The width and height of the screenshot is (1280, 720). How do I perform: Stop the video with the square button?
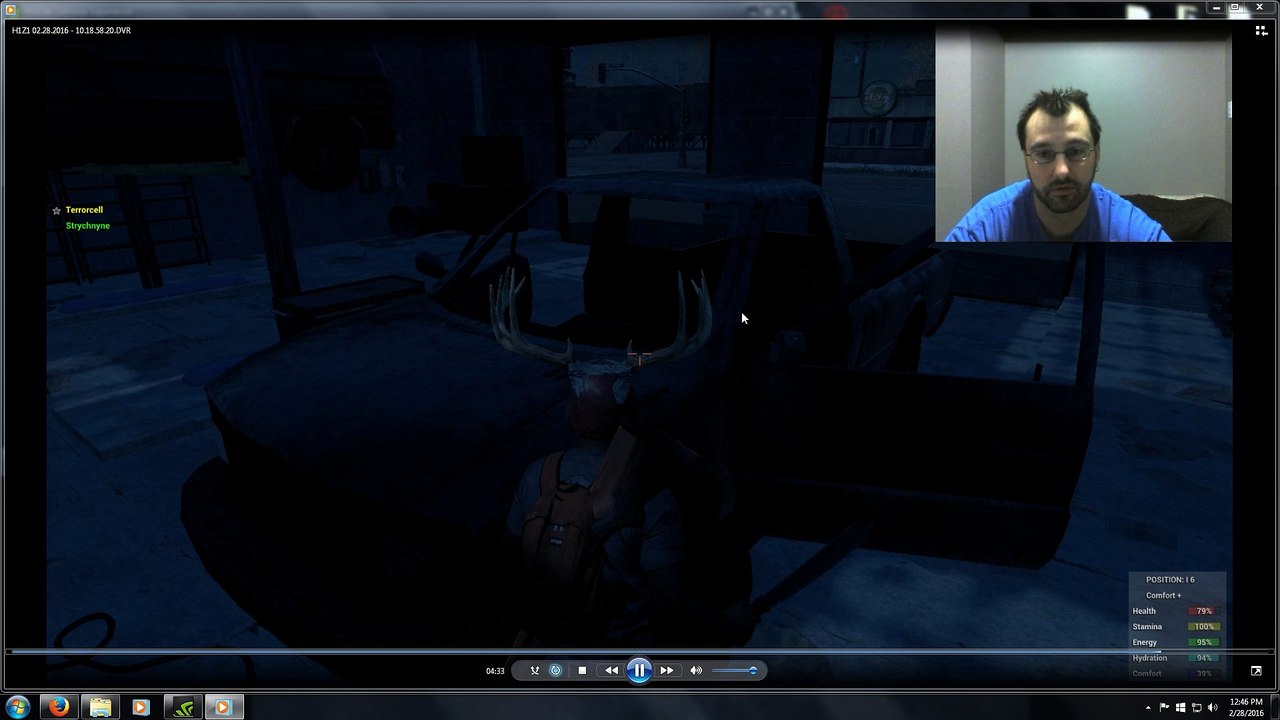(x=582, y=671)
